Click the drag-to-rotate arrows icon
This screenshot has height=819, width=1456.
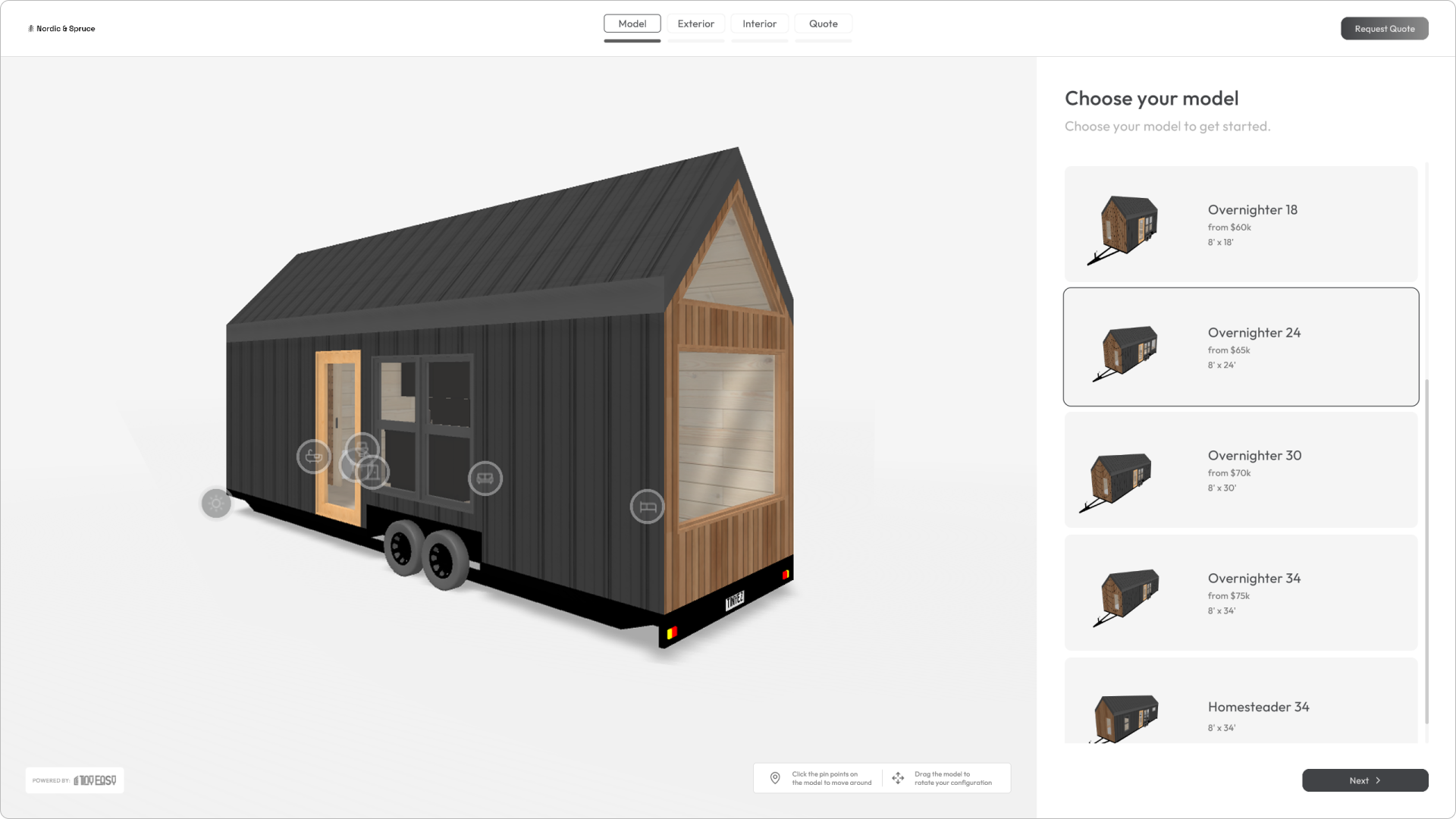point(898,778)
